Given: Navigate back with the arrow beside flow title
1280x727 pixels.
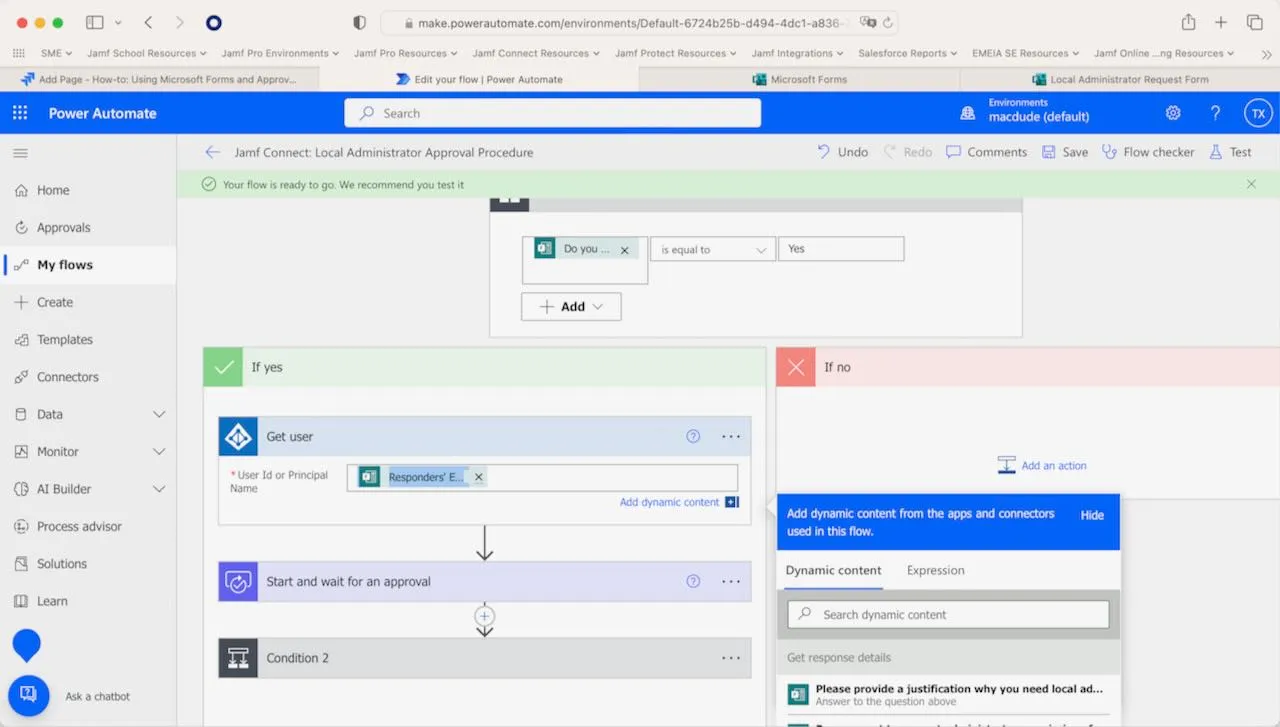Looking at the screenshot, I should pos(212,152).
